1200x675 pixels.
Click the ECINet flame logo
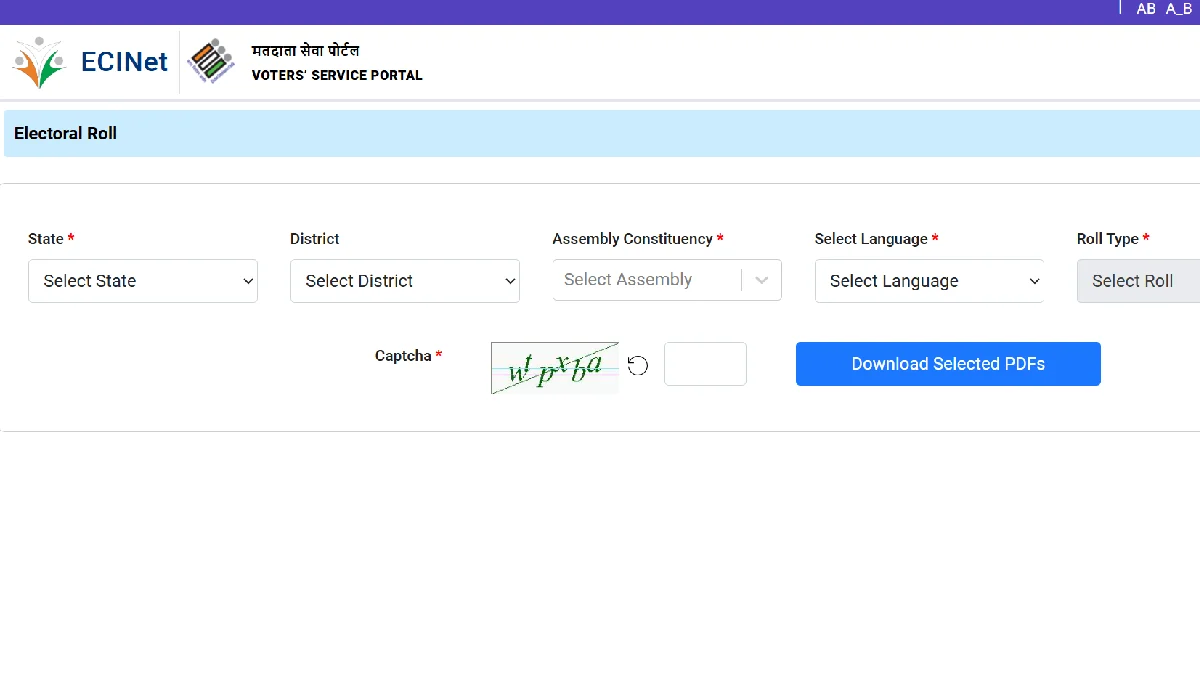[x=38, y=61]
